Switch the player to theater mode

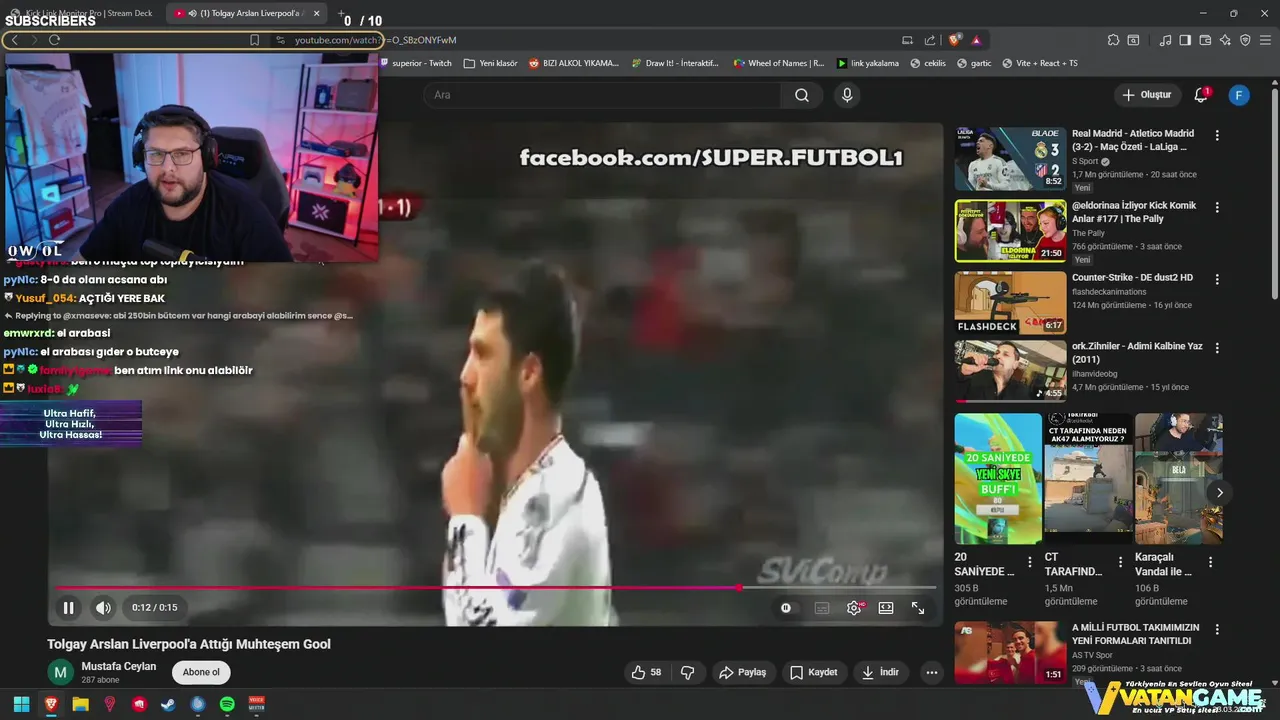886,607
